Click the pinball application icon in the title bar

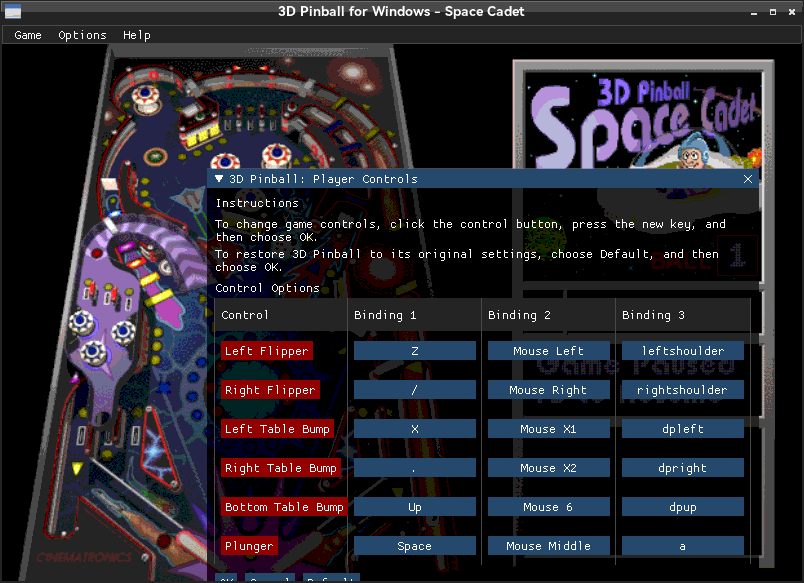coord(13,11)
